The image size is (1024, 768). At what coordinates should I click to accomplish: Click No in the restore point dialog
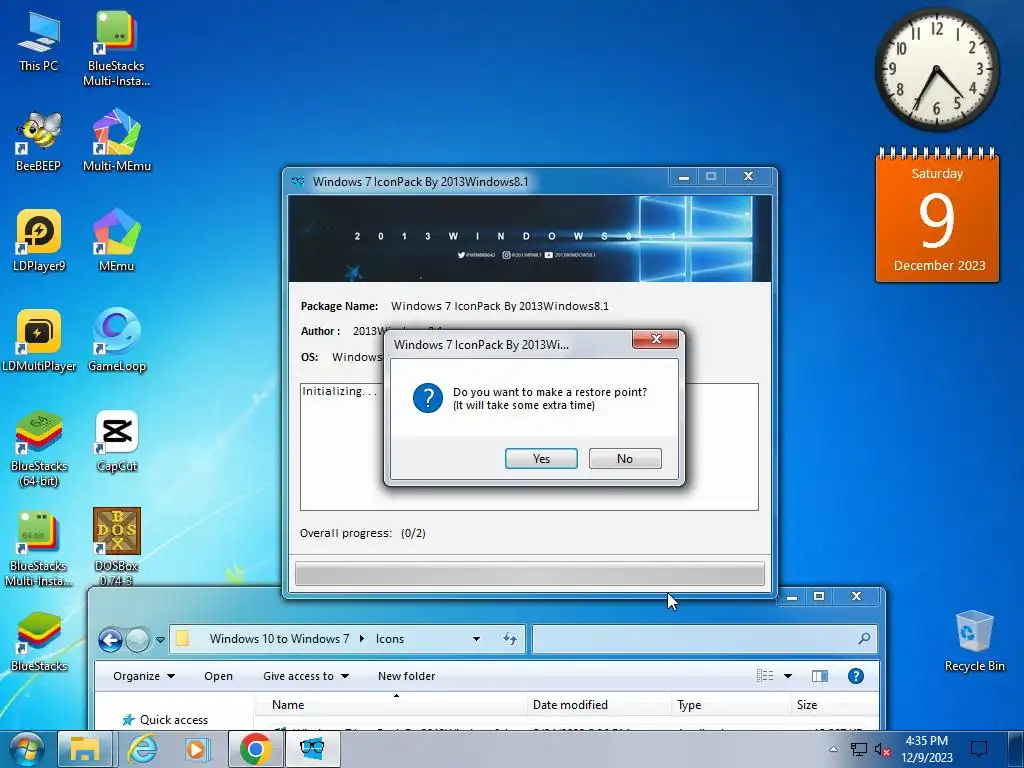[625, 458]
